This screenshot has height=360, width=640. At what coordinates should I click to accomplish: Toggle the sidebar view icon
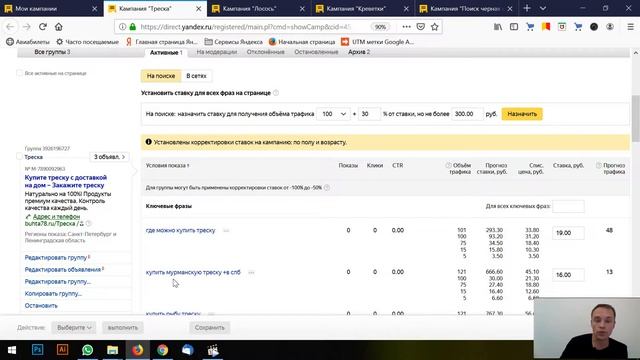pos(514,27)
